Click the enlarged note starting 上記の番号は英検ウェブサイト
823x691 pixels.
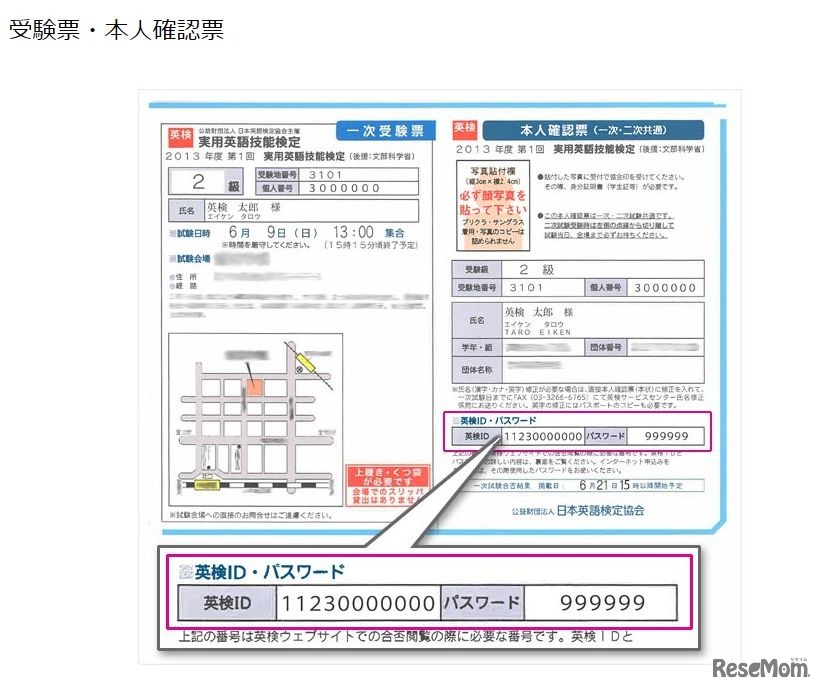tap(405, 636)
